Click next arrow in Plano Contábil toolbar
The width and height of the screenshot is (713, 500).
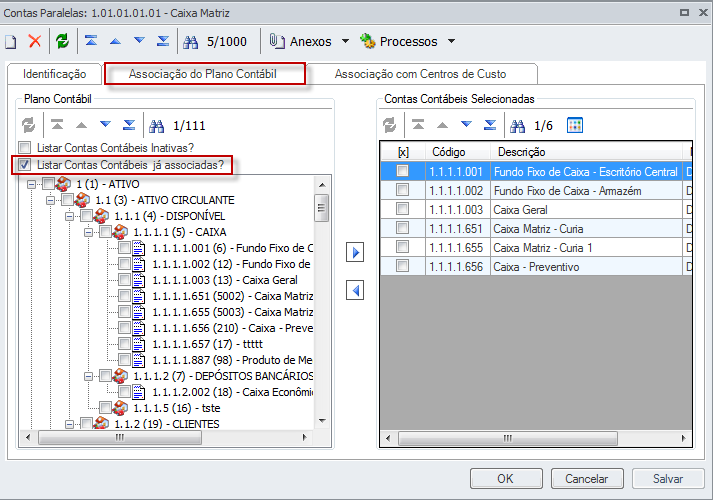coord(105,125)
